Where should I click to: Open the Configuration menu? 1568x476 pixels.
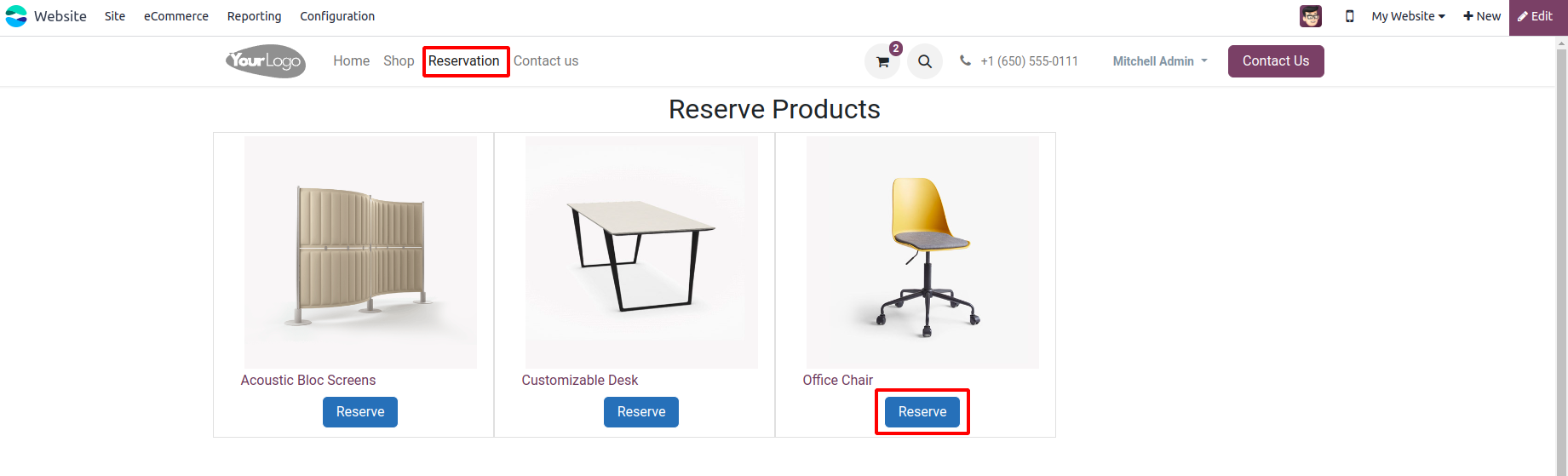tap(337, 16)
